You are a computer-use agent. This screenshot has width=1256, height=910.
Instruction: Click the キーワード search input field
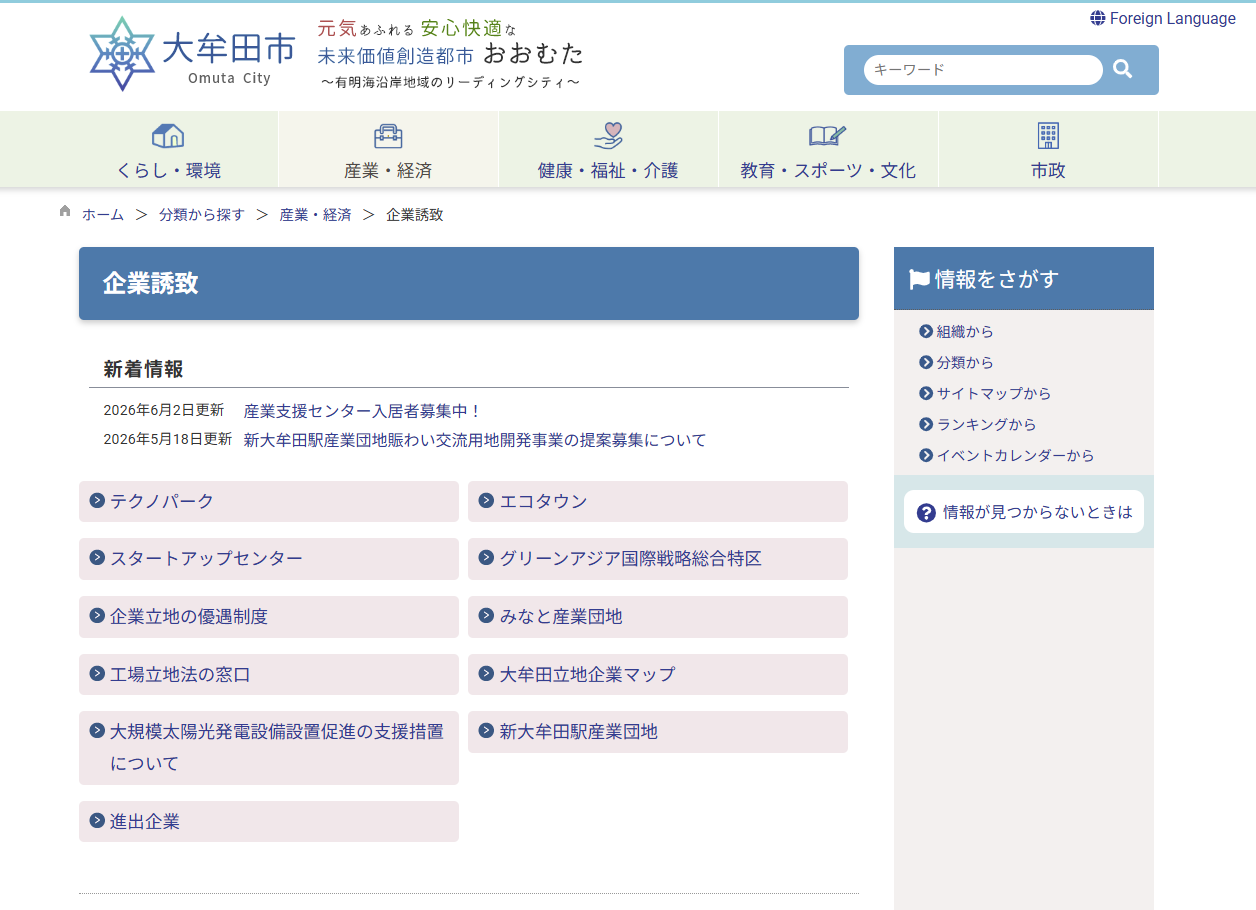click(x=983, y=70)
